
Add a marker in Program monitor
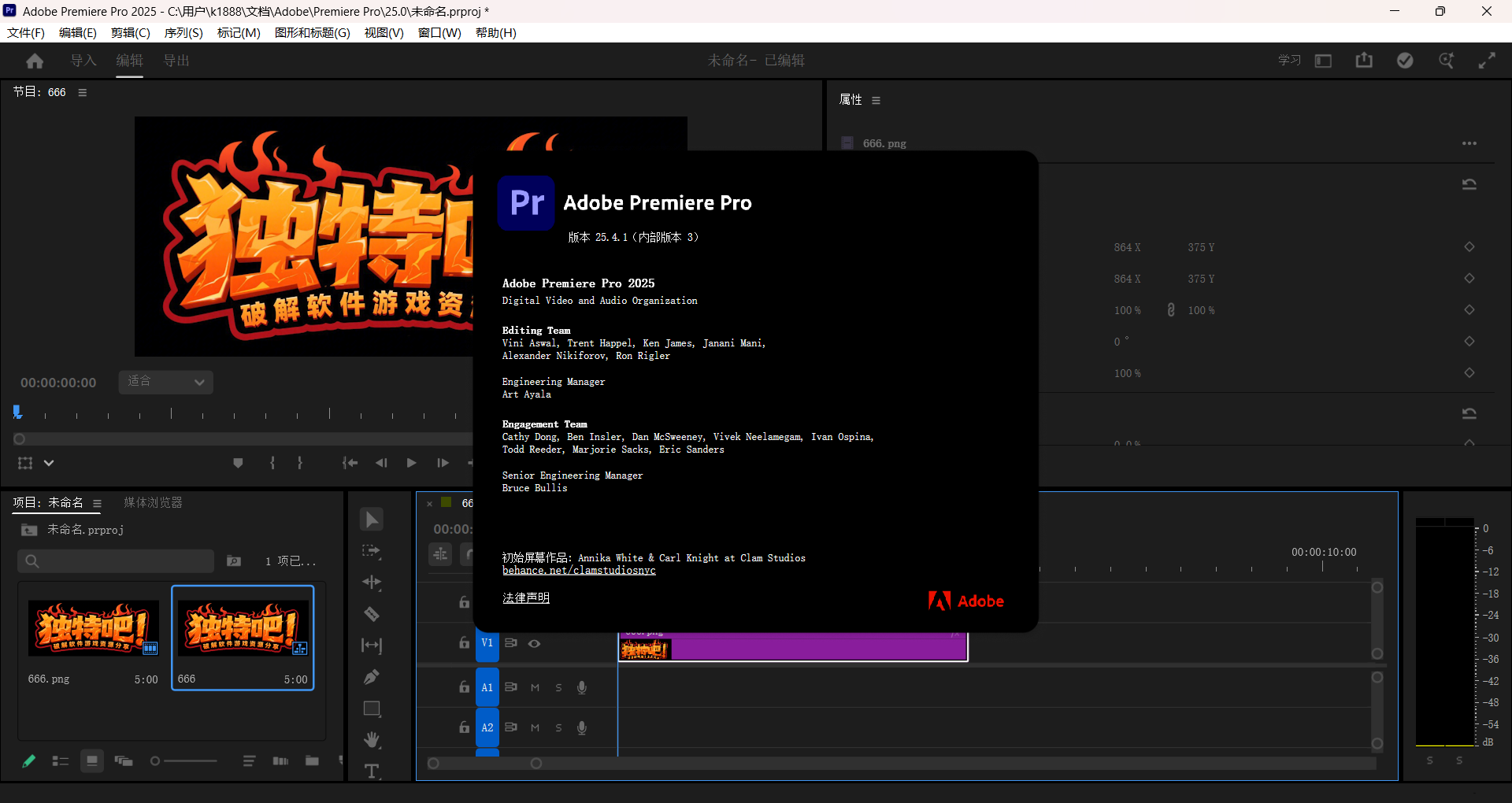238,463
